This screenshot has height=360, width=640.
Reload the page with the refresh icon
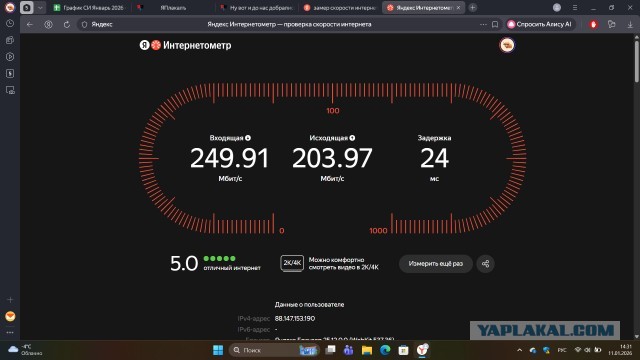[x=67, y=24]
